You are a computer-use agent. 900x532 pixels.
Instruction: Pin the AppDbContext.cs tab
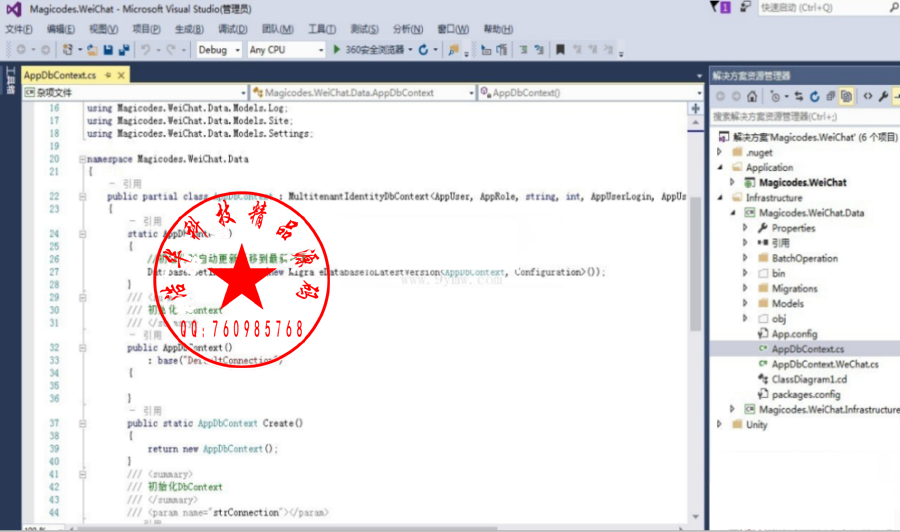[x=108, y=75]
